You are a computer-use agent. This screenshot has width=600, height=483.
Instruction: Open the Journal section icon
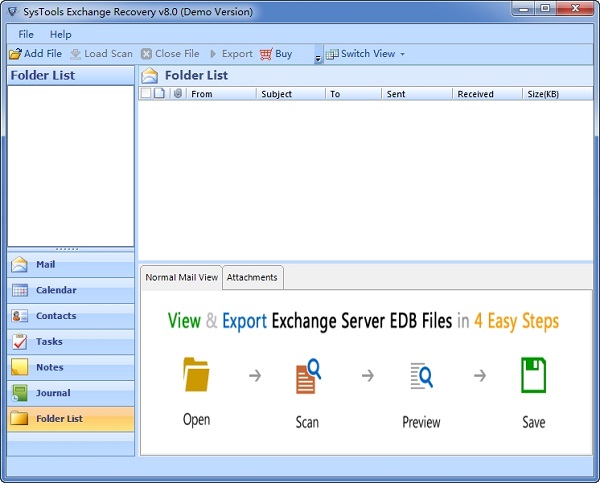[20, 393]
